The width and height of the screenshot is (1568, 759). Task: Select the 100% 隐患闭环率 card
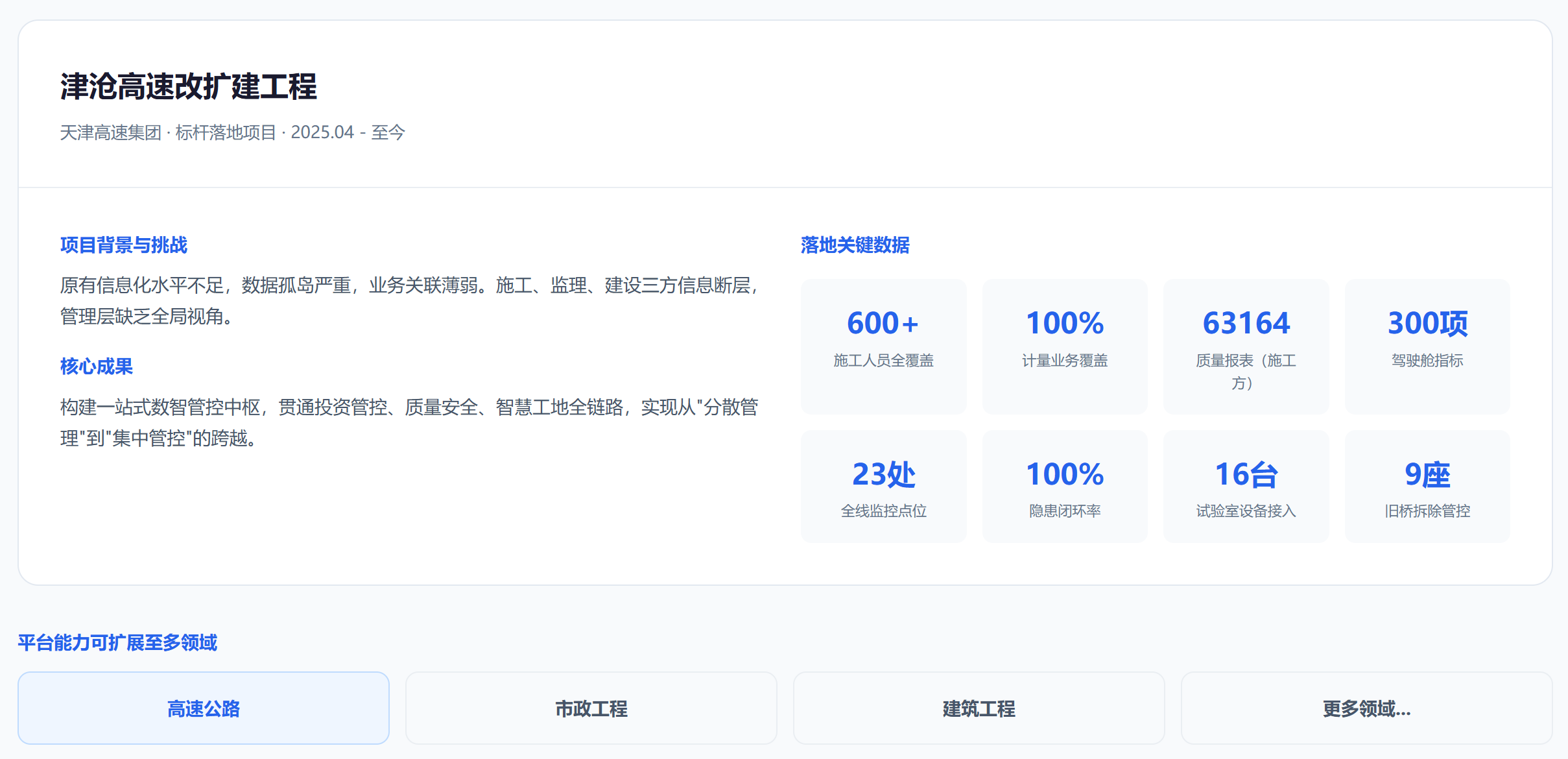coord(1065,487)
